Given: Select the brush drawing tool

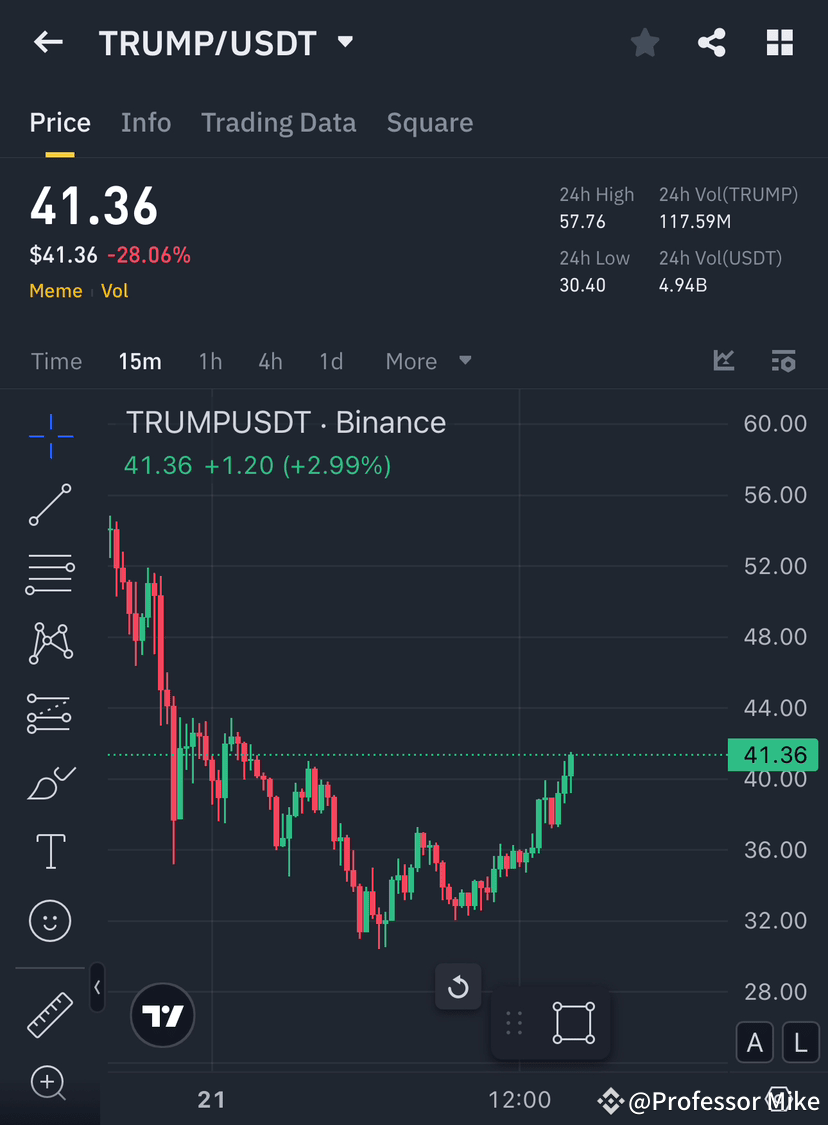Looking at the screenshot, I should point(50,782).
